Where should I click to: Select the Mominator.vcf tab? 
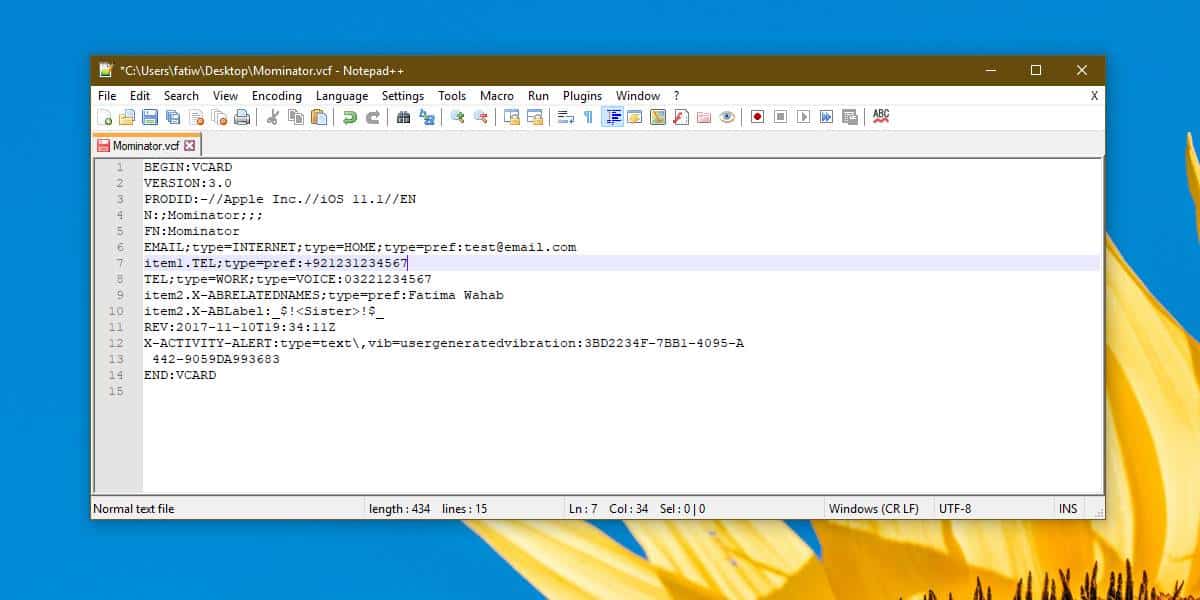146,144
